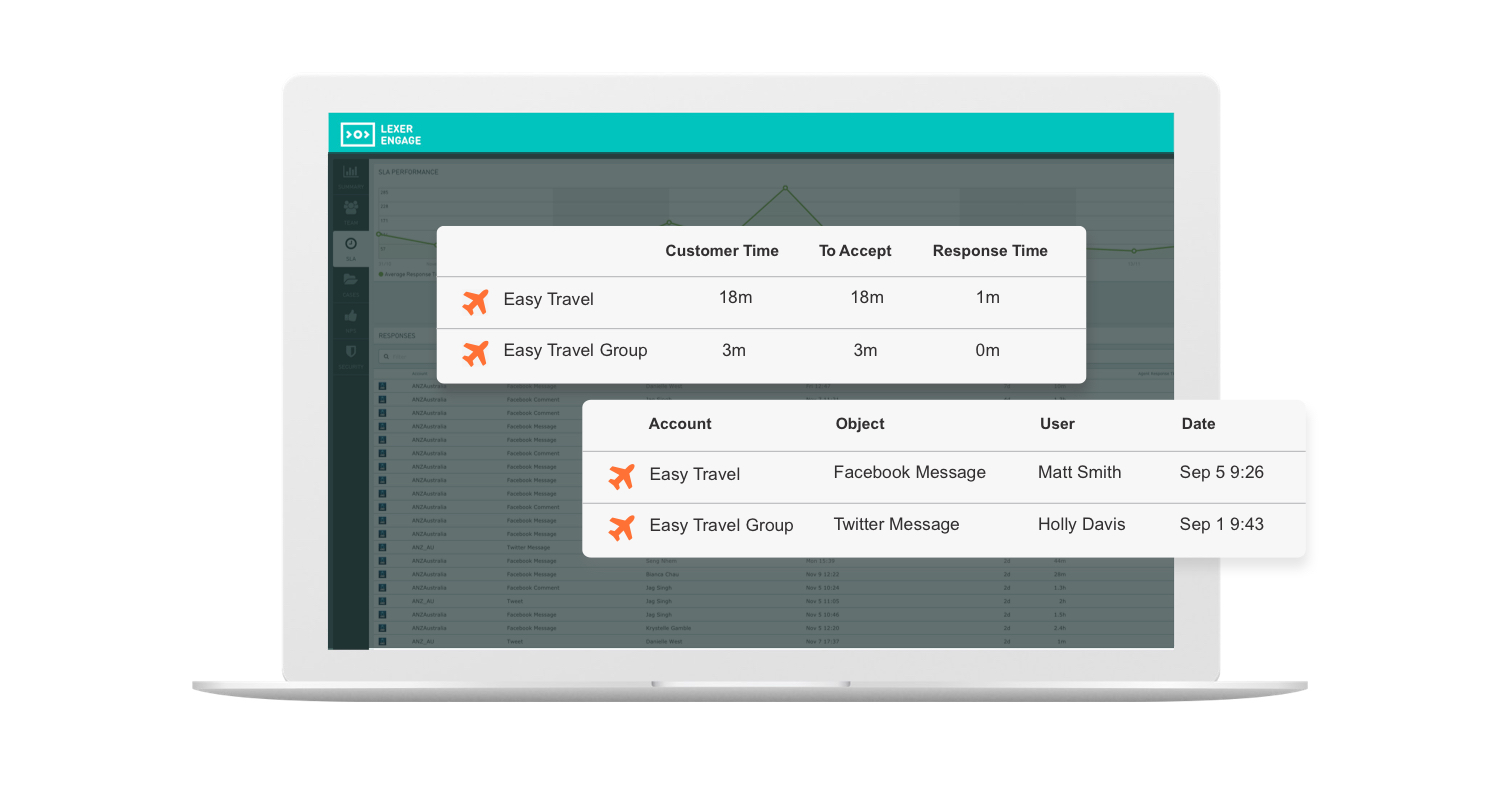The height and width of the screenshot is (800, 1500).
Task: Click the row icon in Krystelle Gamble's row
Action: (x=382, y=628)
